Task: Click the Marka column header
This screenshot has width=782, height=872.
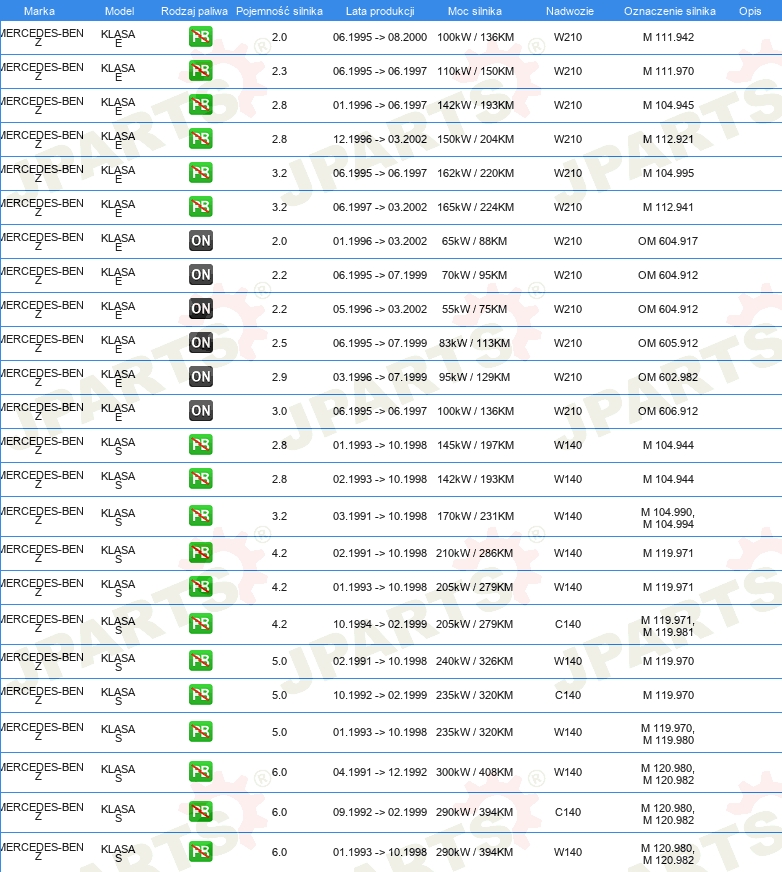Action: point(39,11)
